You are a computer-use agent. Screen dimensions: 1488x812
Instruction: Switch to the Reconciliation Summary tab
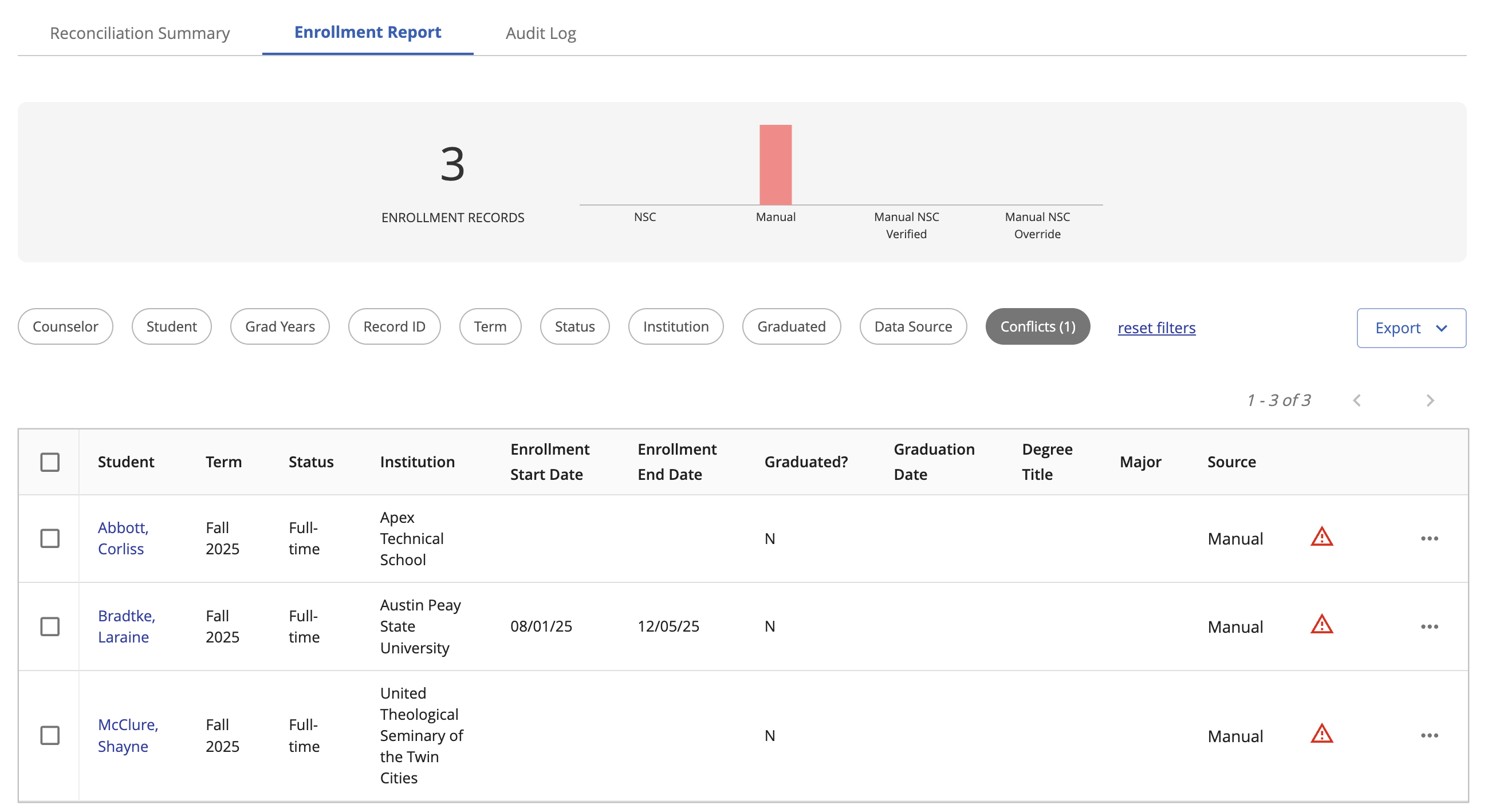[x=140, y=33]
